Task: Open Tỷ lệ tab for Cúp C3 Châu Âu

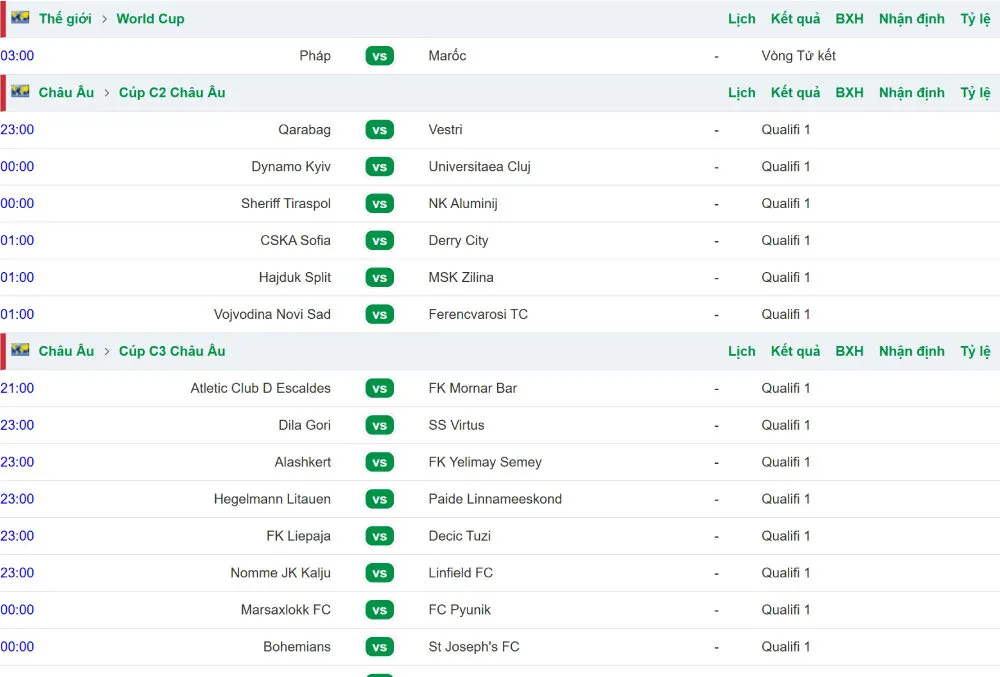Action: click(976, 352)
